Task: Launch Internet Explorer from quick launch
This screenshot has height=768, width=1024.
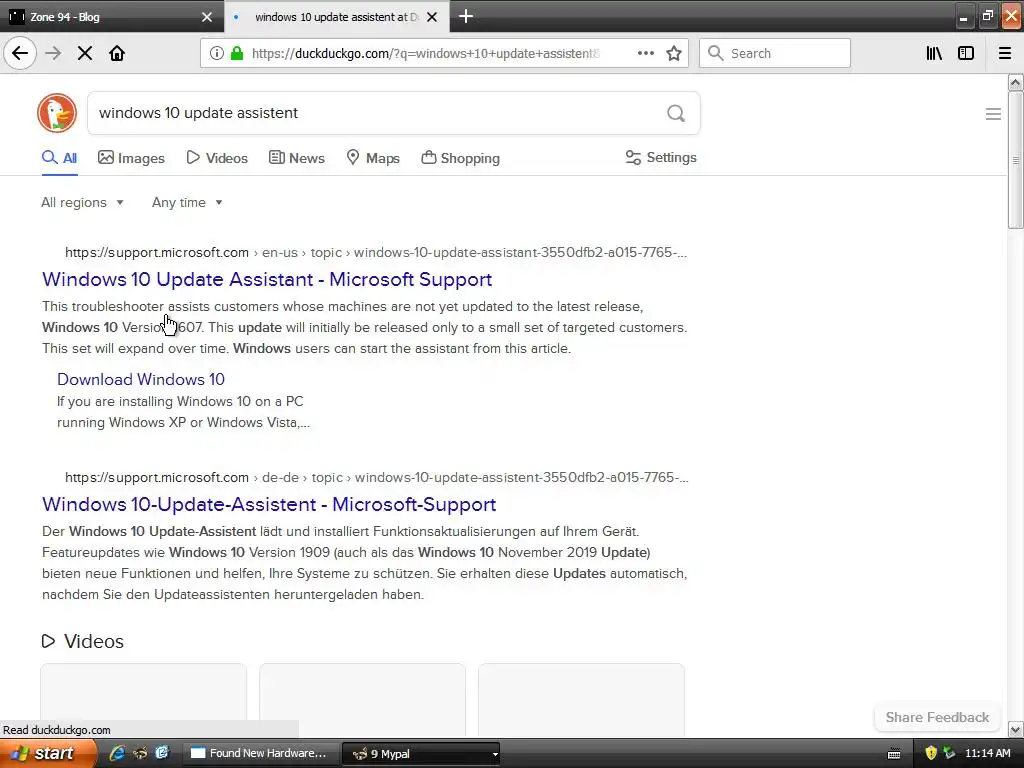Action: pos(117,753)
